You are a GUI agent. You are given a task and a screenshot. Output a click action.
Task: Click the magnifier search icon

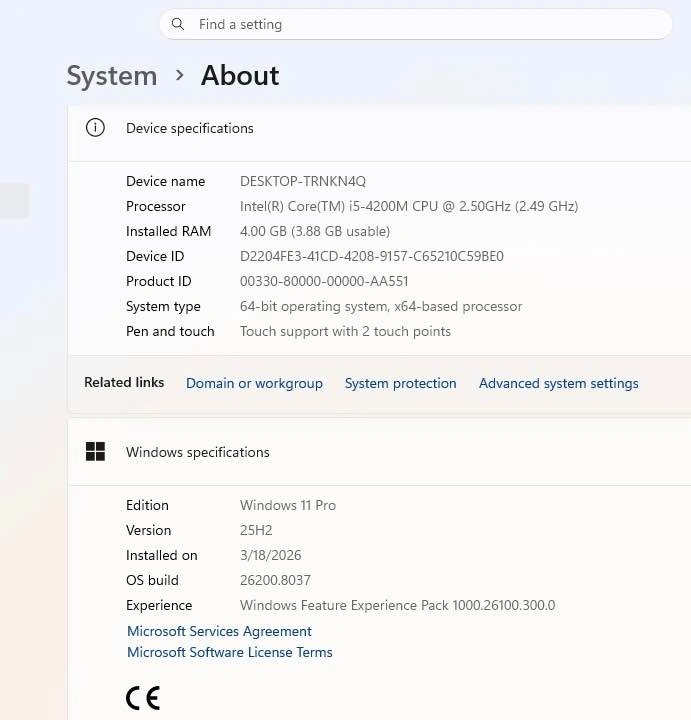(x=178, y=24)
